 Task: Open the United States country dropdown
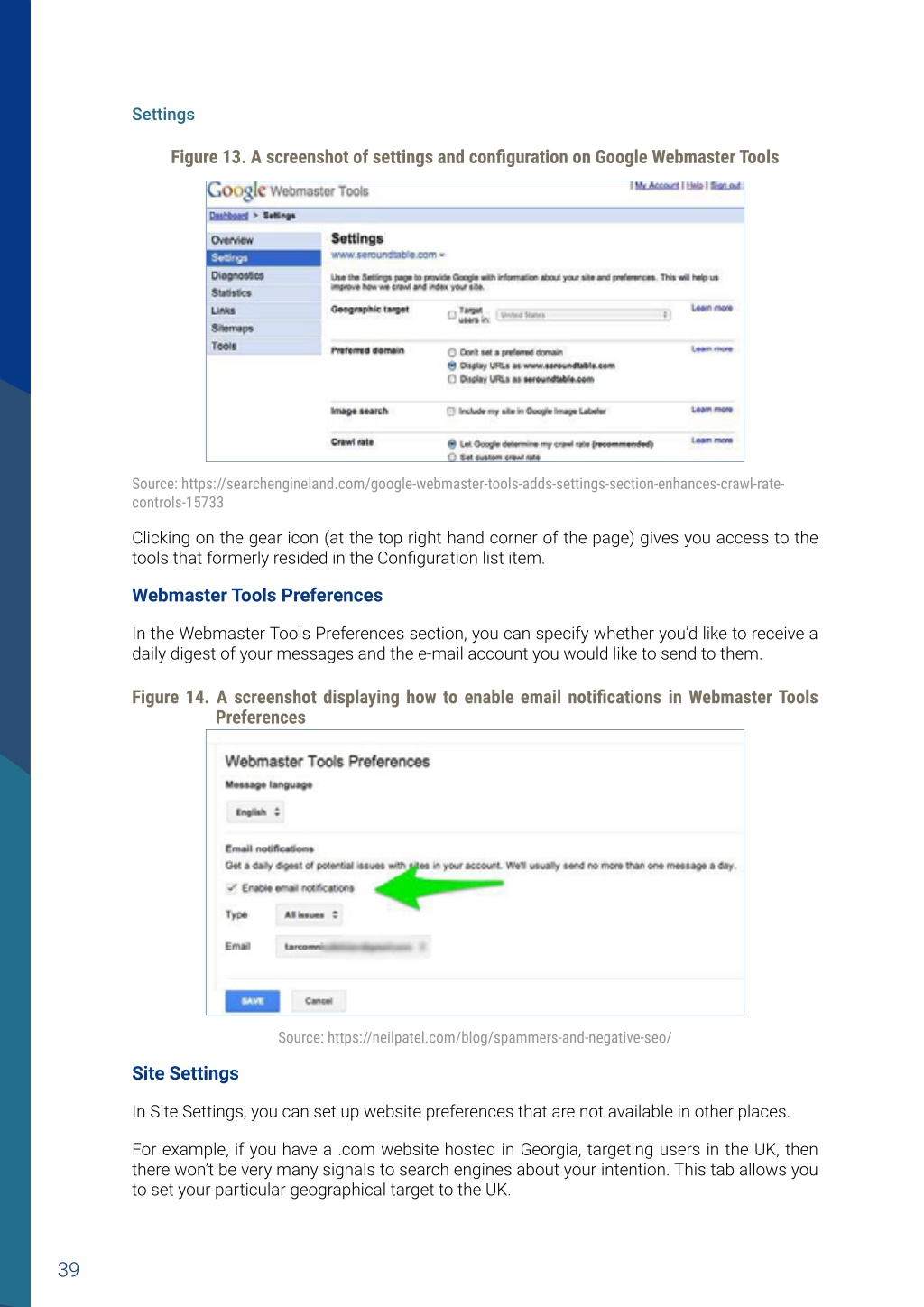(584, 315)
